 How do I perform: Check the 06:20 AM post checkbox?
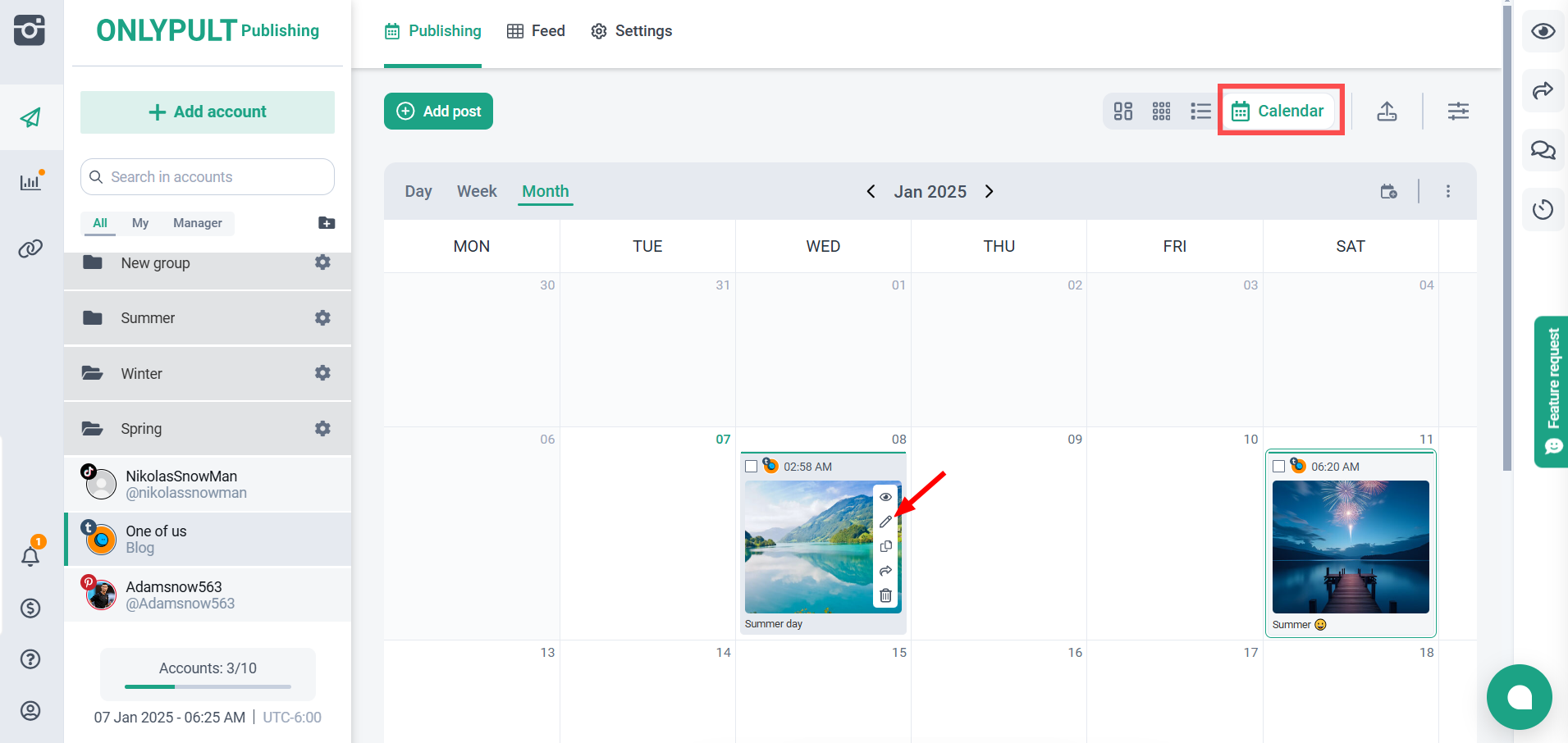point(1278,467)
